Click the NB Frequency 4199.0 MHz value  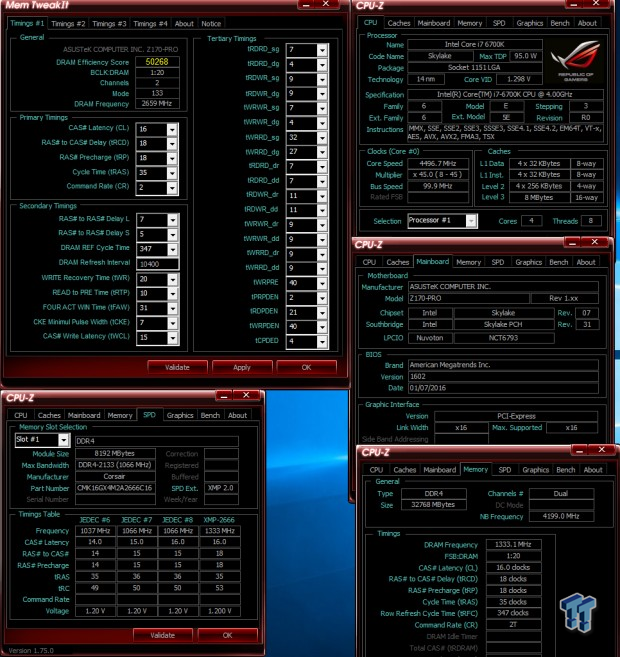[561, 517]
